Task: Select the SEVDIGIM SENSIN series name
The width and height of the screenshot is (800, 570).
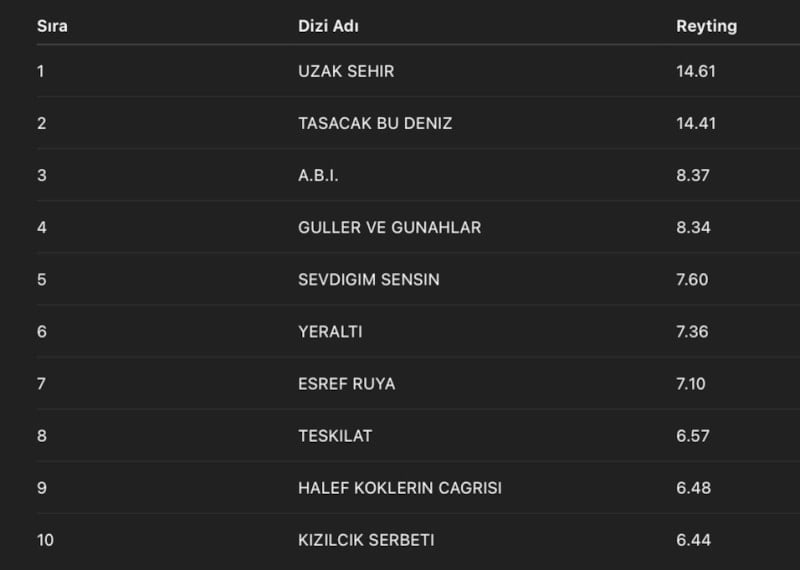Action: (x=368, y=279)
